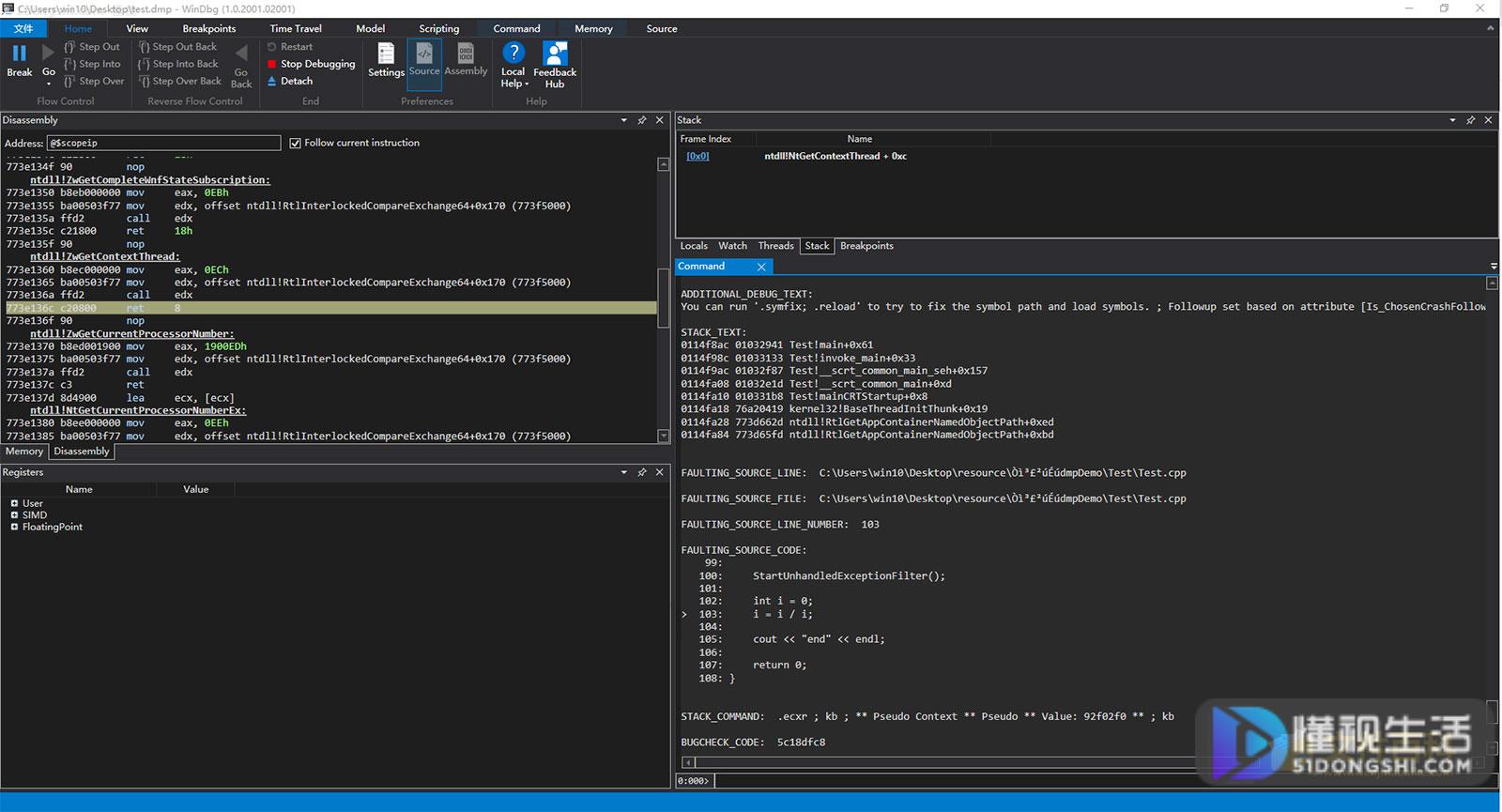1502x812 pixels.
Task: Click the [0x0] stack frame link
Action: (697, 156)
